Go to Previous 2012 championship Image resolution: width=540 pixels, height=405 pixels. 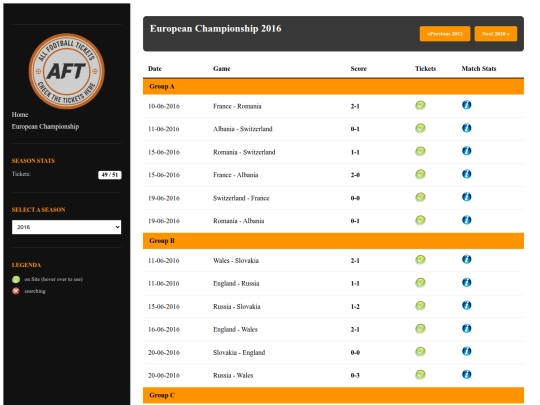(445, 34)
